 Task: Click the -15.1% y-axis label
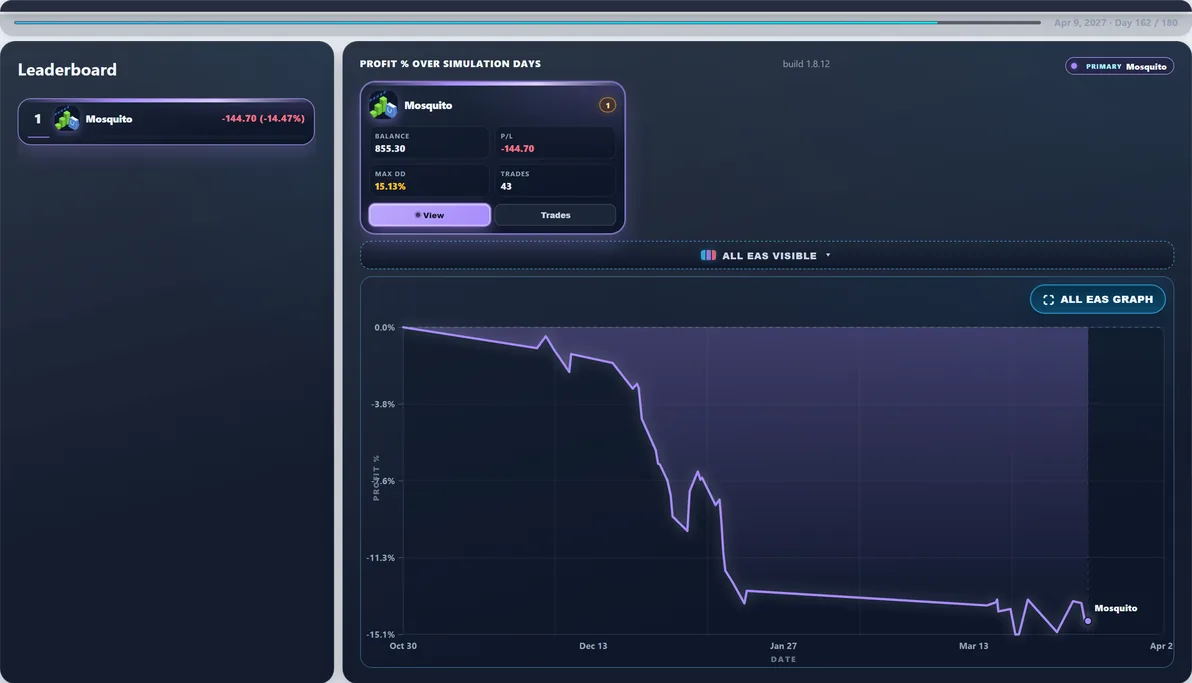(381, 634)
